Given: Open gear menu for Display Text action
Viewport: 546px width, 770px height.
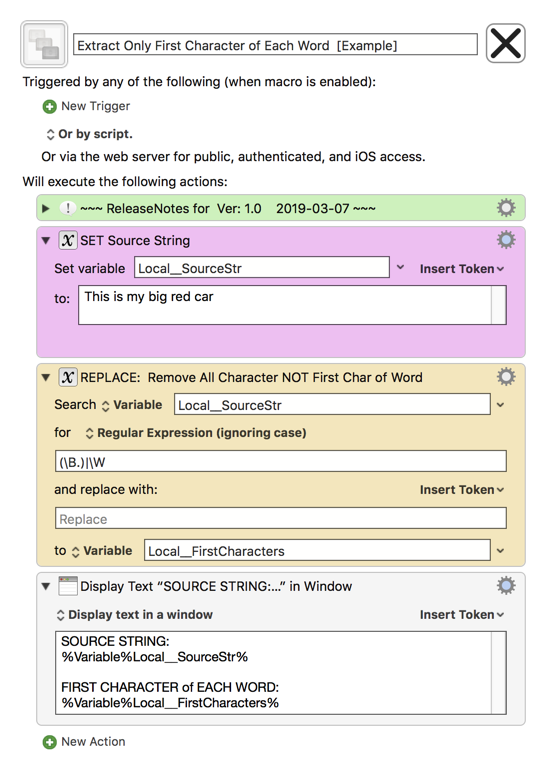Looking at the screenshot, I should point(506,585).
